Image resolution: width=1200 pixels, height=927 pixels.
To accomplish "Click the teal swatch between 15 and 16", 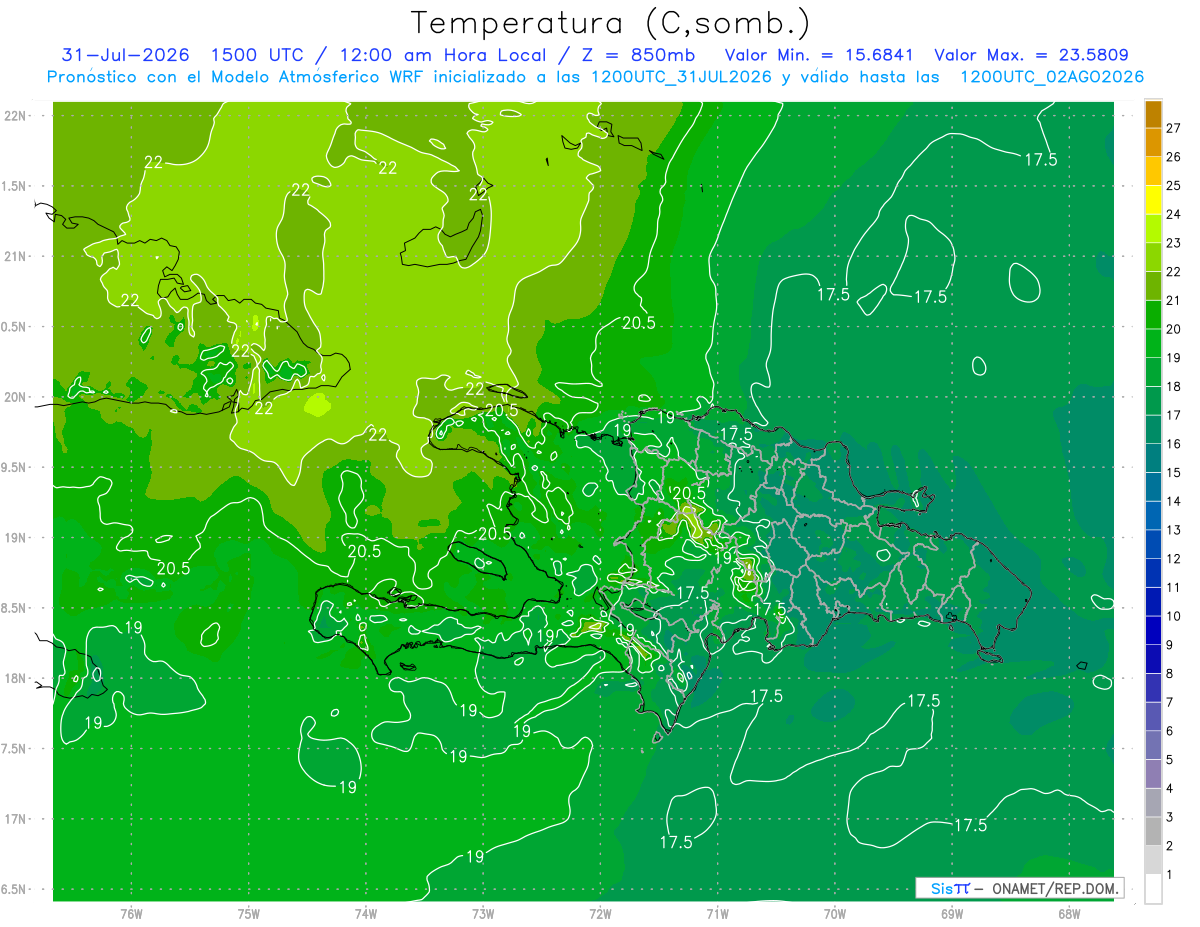I will tap(1153, 458).
